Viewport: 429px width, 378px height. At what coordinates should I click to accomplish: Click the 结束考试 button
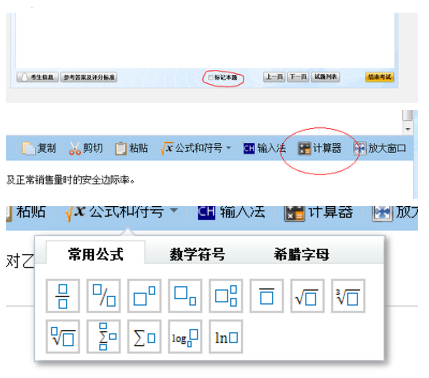tap(380, 77)
